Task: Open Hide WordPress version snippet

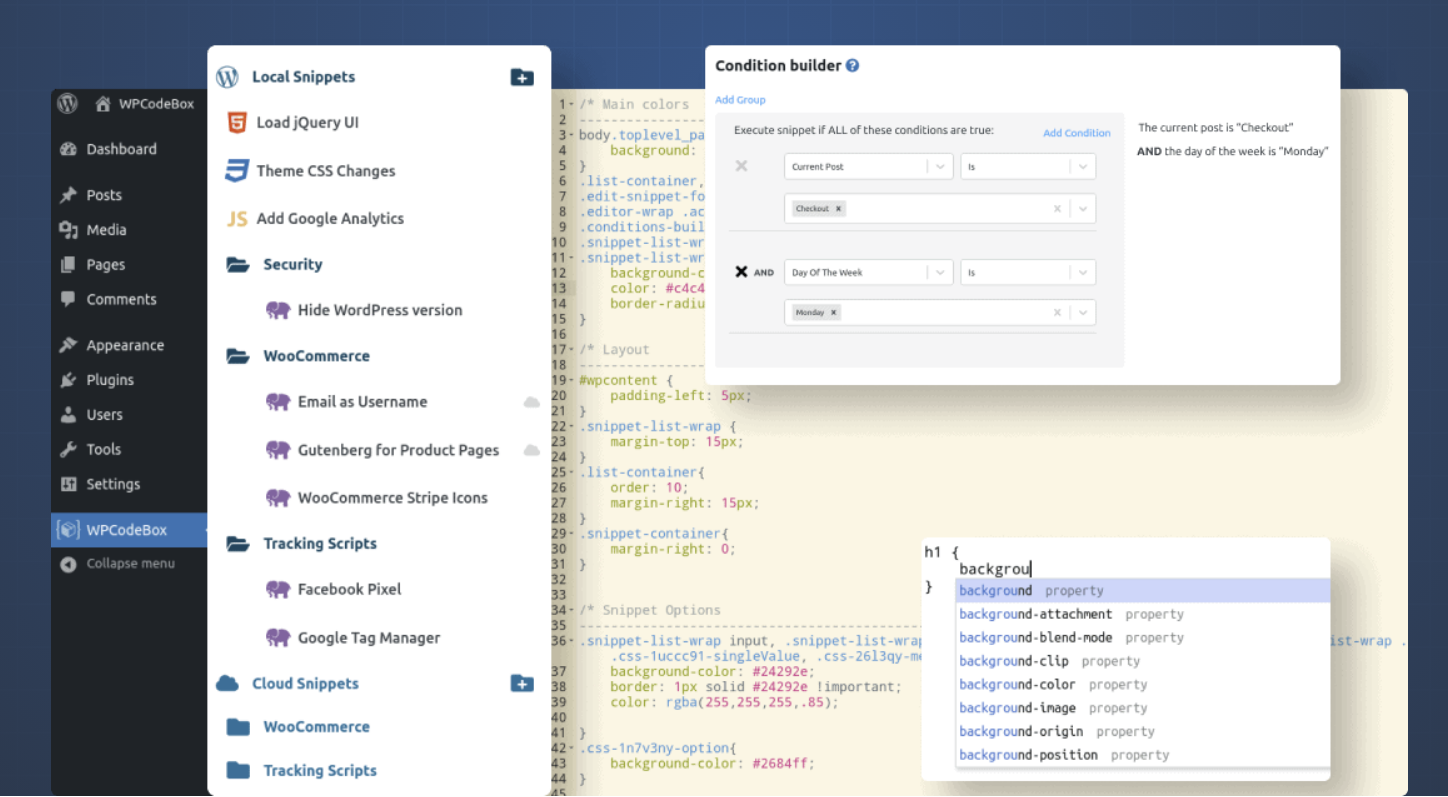Action: 380,311
